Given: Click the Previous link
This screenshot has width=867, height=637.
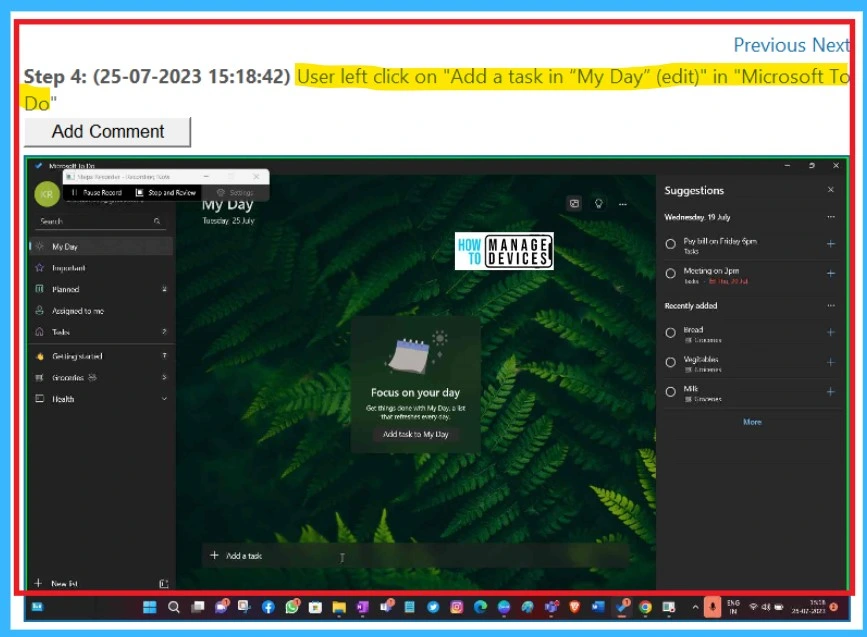Looking at the screenshot, I should (770, 45).
